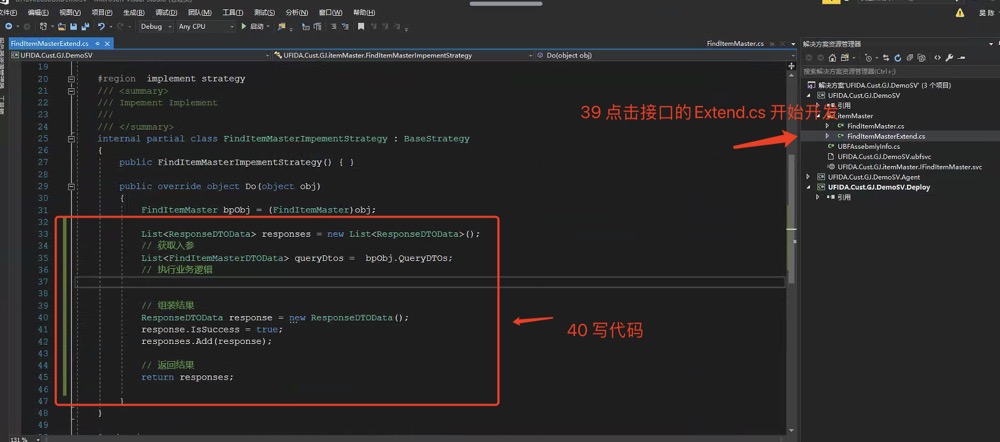Click View Code icon in Solution Explorer

click(x=937, y=58)
